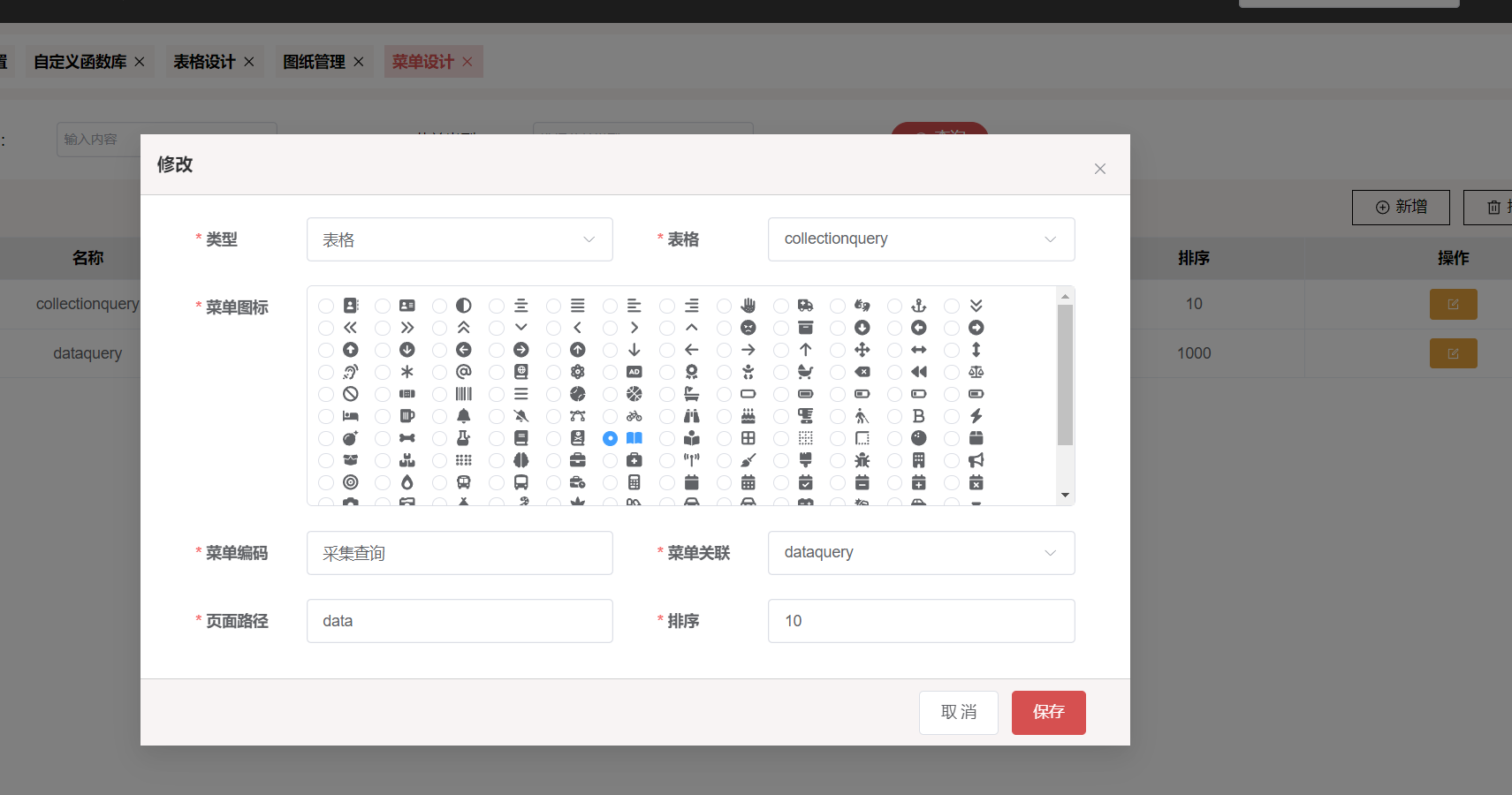Choose the archive box icon
Viewport: 1512px width, 795px height.
pyautogui.click(x=806, y=328)
